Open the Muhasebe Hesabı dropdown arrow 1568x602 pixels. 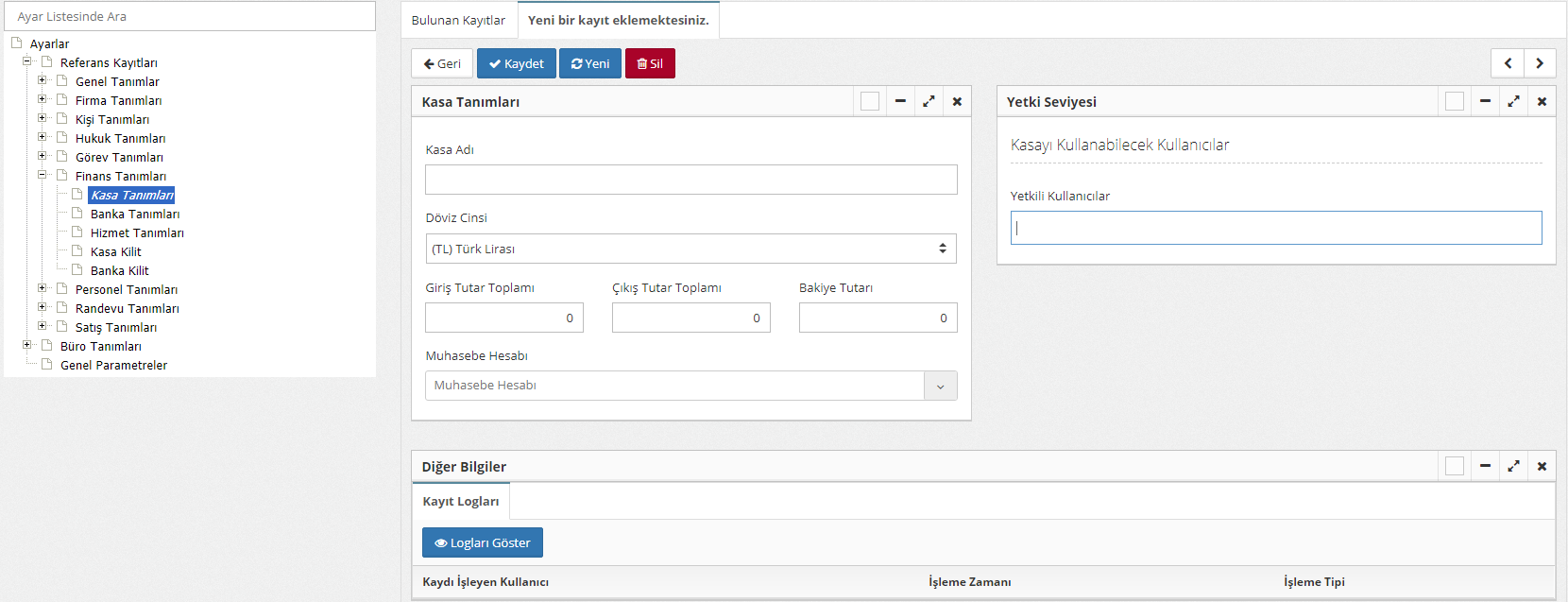click(x=940, y=386)
